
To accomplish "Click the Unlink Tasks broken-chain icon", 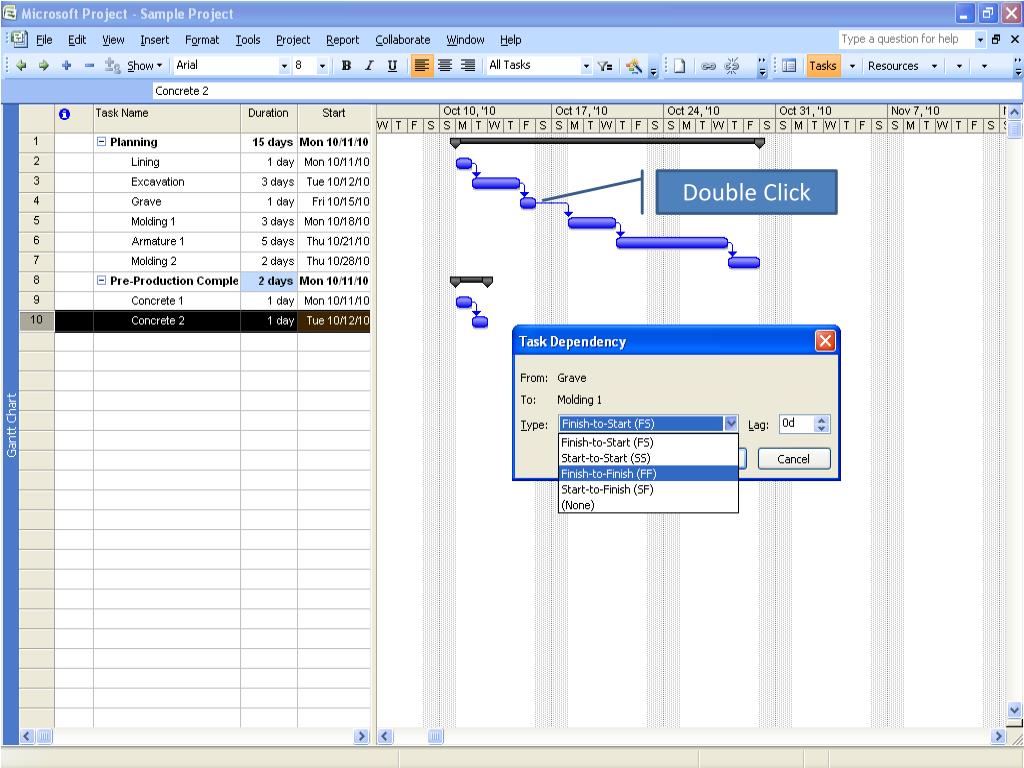I will pyautogui.click(x=731, y=65).
